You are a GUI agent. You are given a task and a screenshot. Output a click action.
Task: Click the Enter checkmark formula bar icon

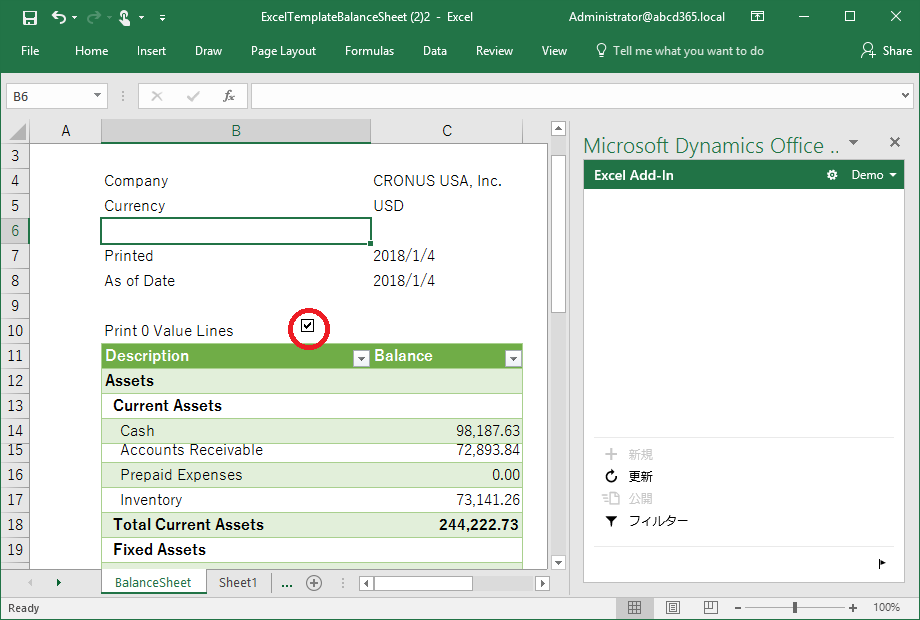point(193,96)
